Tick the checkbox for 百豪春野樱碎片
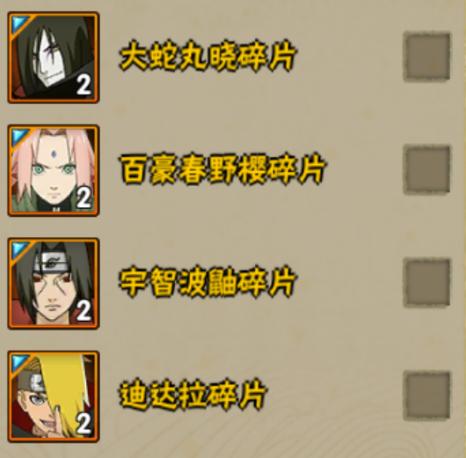Screen dimensions: 466x458 (427, 170)
